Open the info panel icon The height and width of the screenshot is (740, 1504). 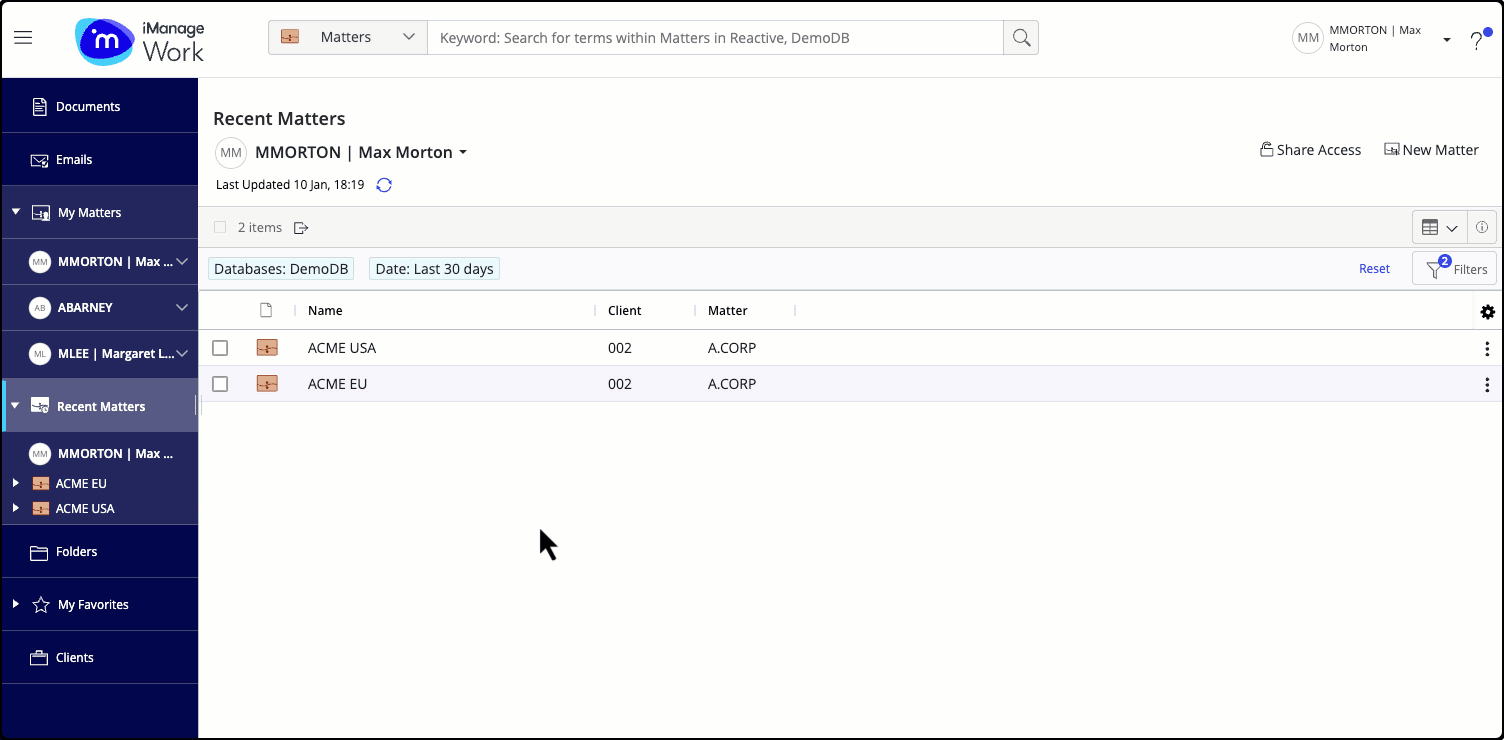coord(1482,228)
